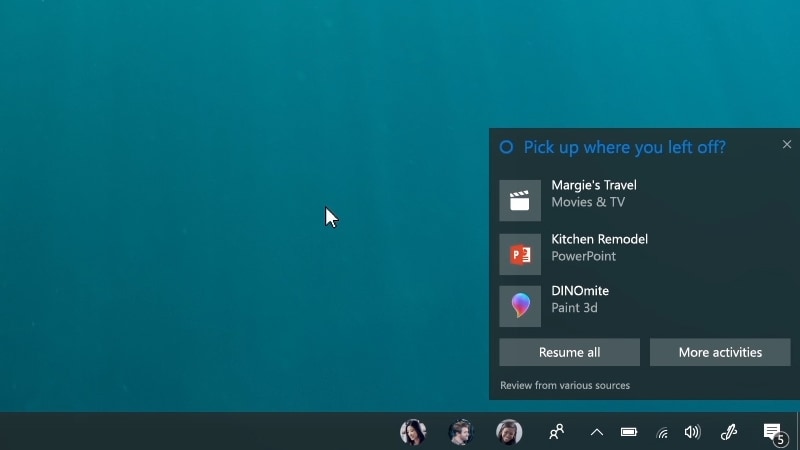Open the People icon on the taskbar
The width and height of the screenshot is (800, 450).
pyautogui.click(x=557, y=432)
